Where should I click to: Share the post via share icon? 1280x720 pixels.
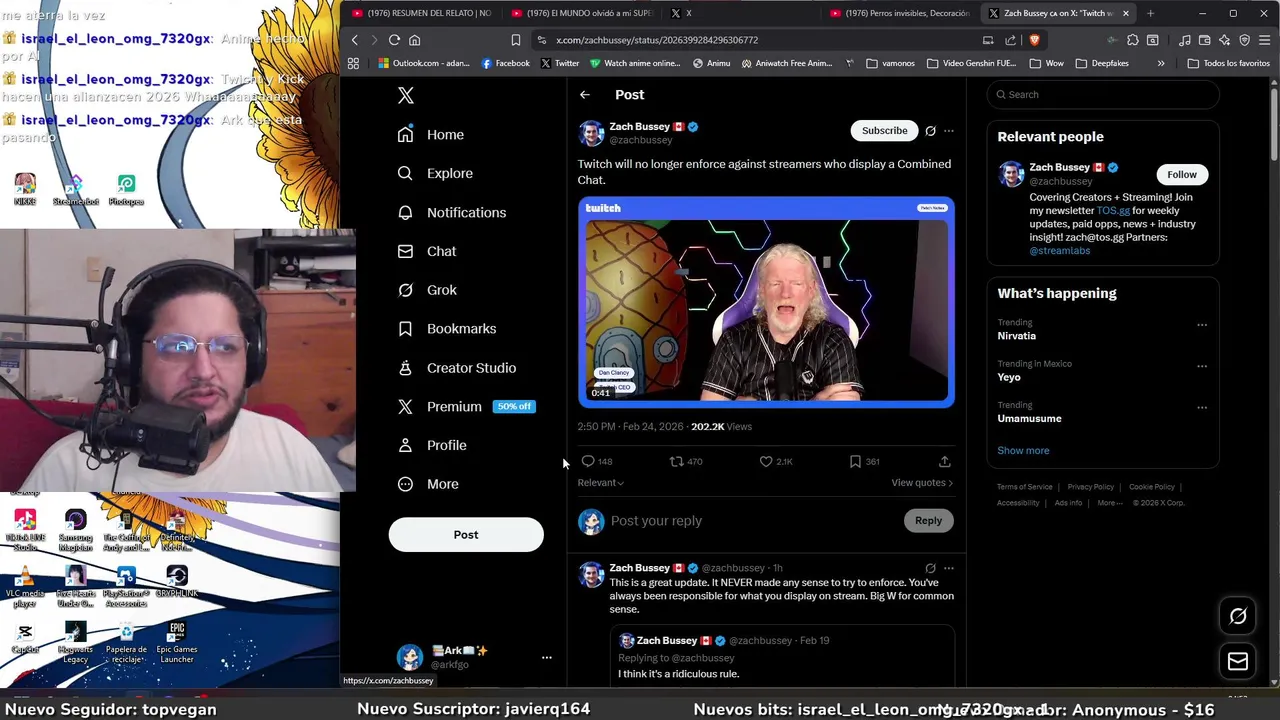pos(944,461)
